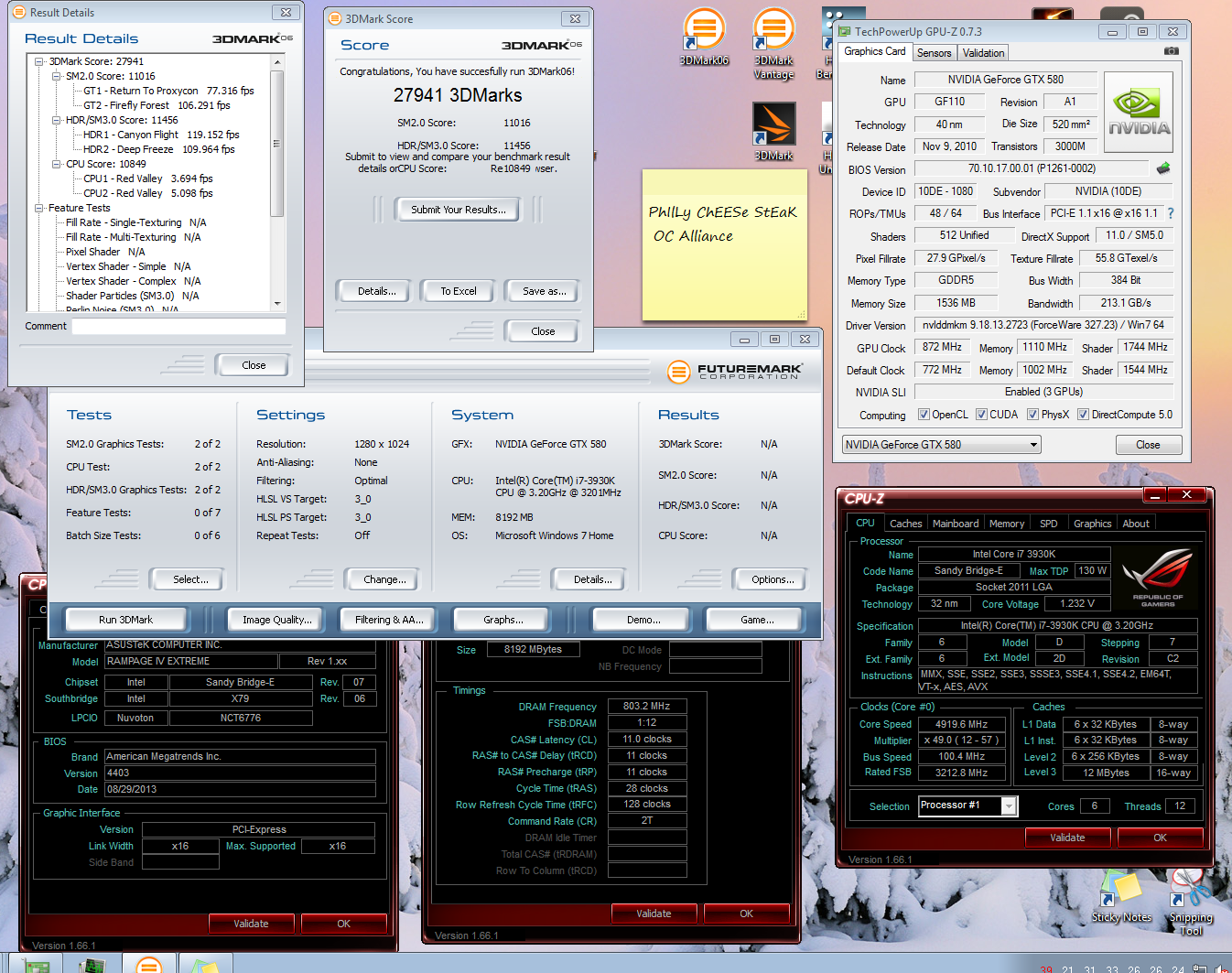Select HDR2 - Deep Freeze row
The height and width of the screenshot is (973, 1232).
tap(158, 149)
